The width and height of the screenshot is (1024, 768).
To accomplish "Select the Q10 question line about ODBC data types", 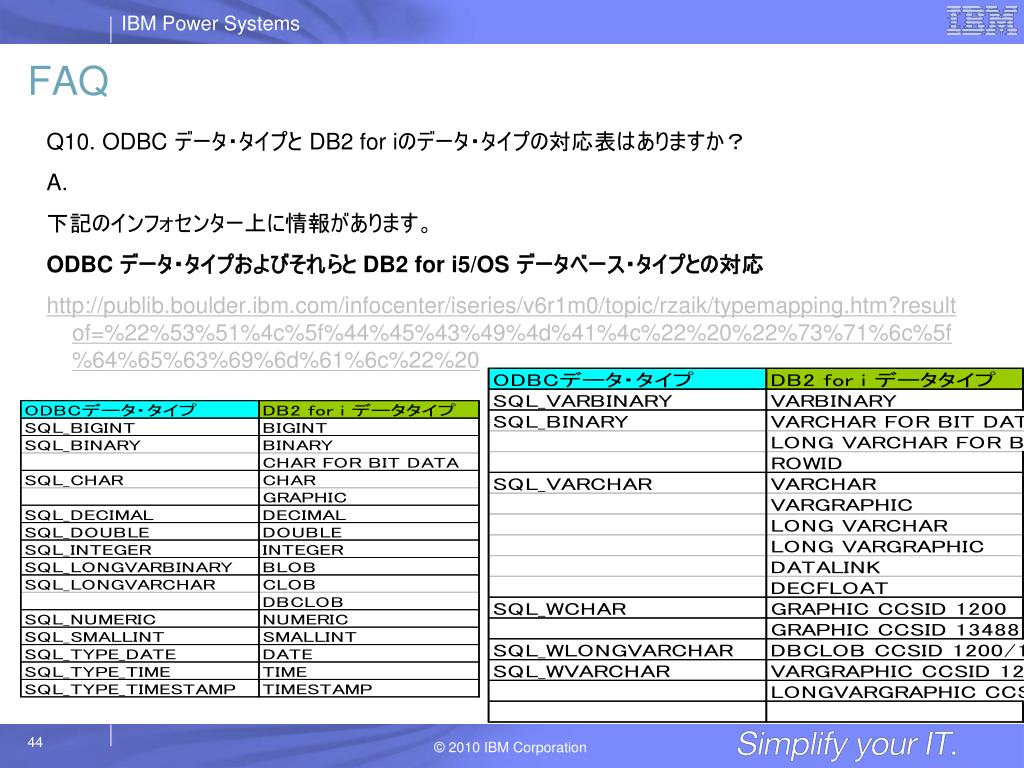I will (394, 142).
